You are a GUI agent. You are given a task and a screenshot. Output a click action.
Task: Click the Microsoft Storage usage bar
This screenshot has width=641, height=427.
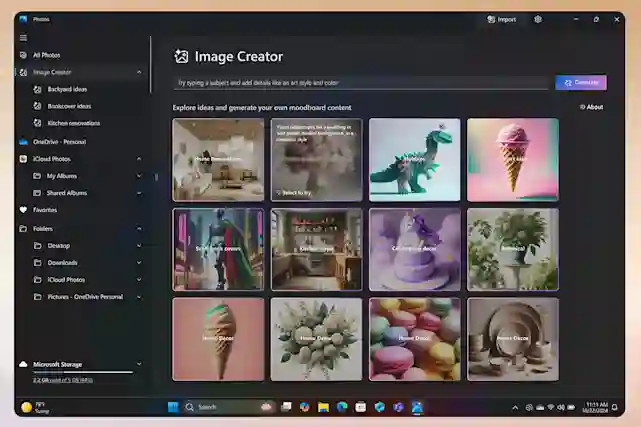point(83,372)
